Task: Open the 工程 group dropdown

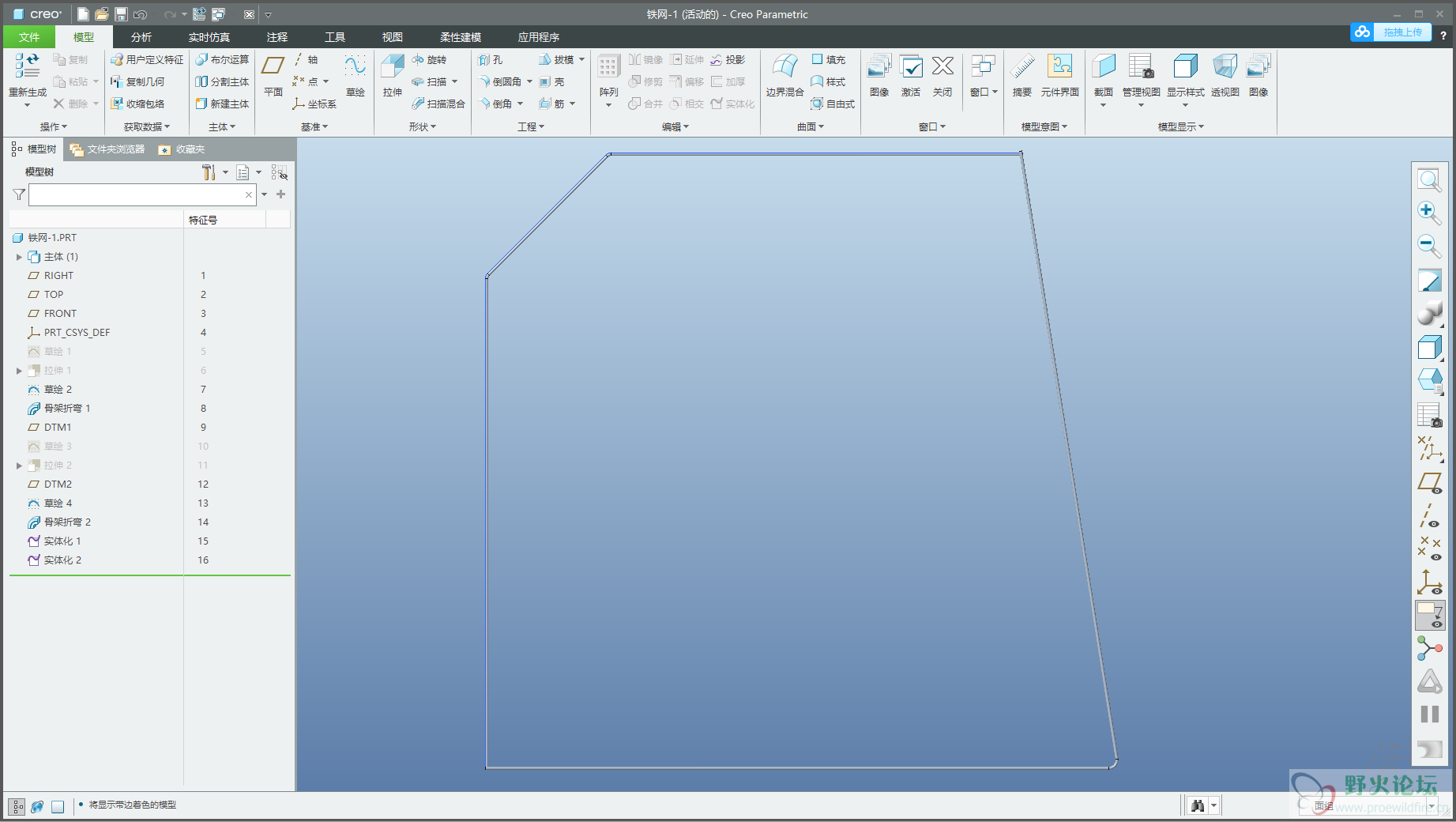Action: click(x=531, y=126)
